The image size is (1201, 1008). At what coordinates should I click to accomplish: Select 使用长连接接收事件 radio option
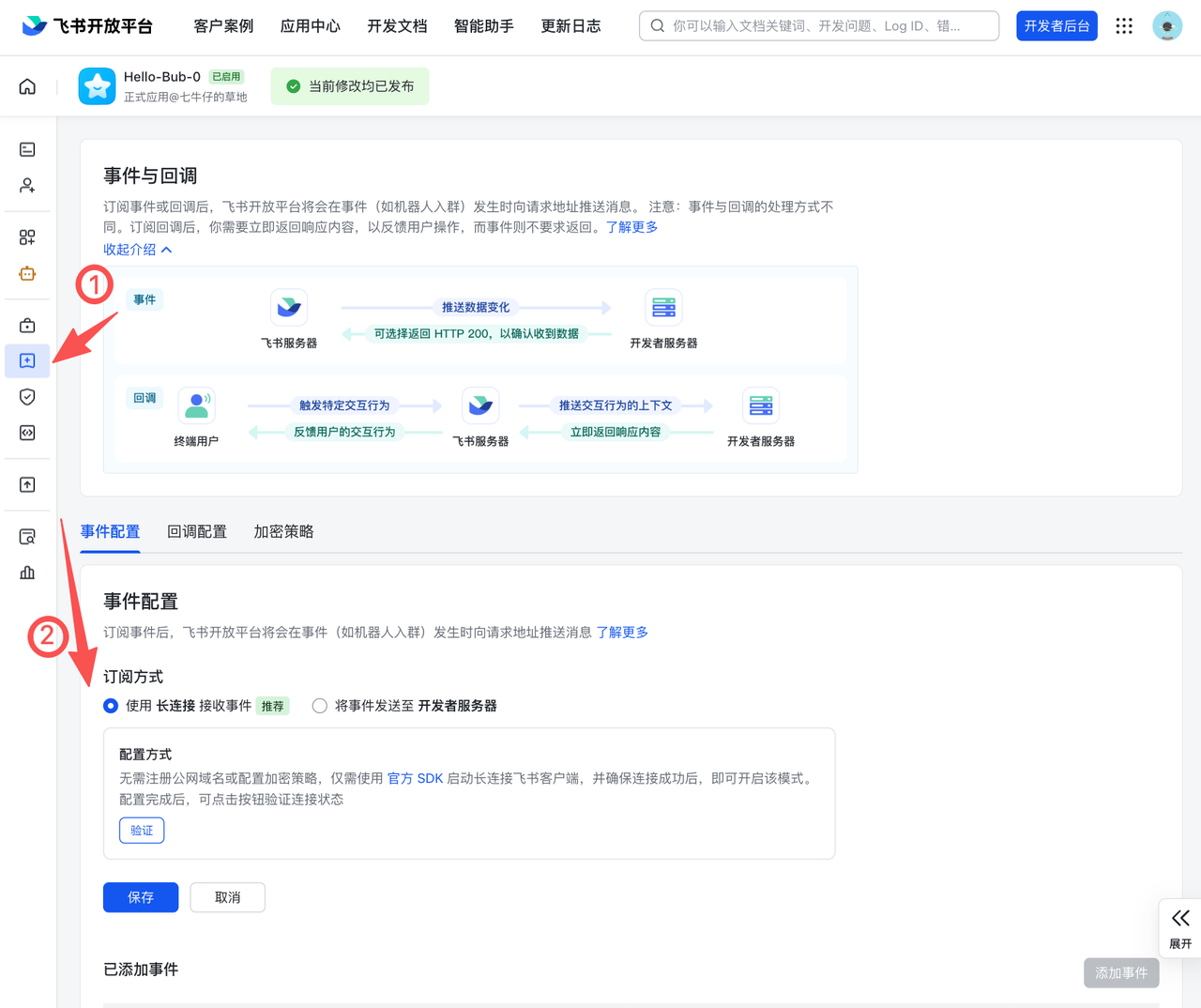click(111, 706)
